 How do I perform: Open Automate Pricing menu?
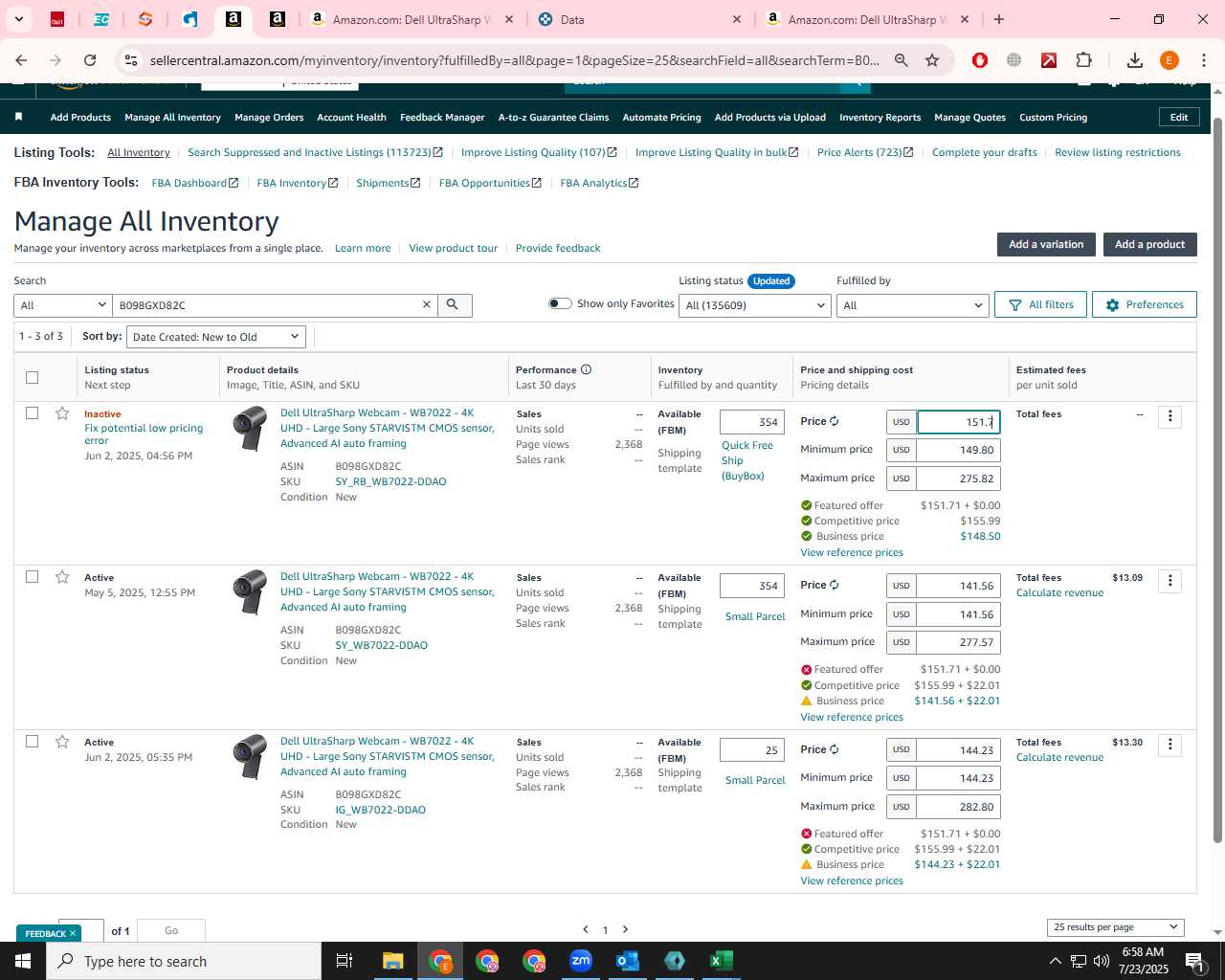point(661,117)
